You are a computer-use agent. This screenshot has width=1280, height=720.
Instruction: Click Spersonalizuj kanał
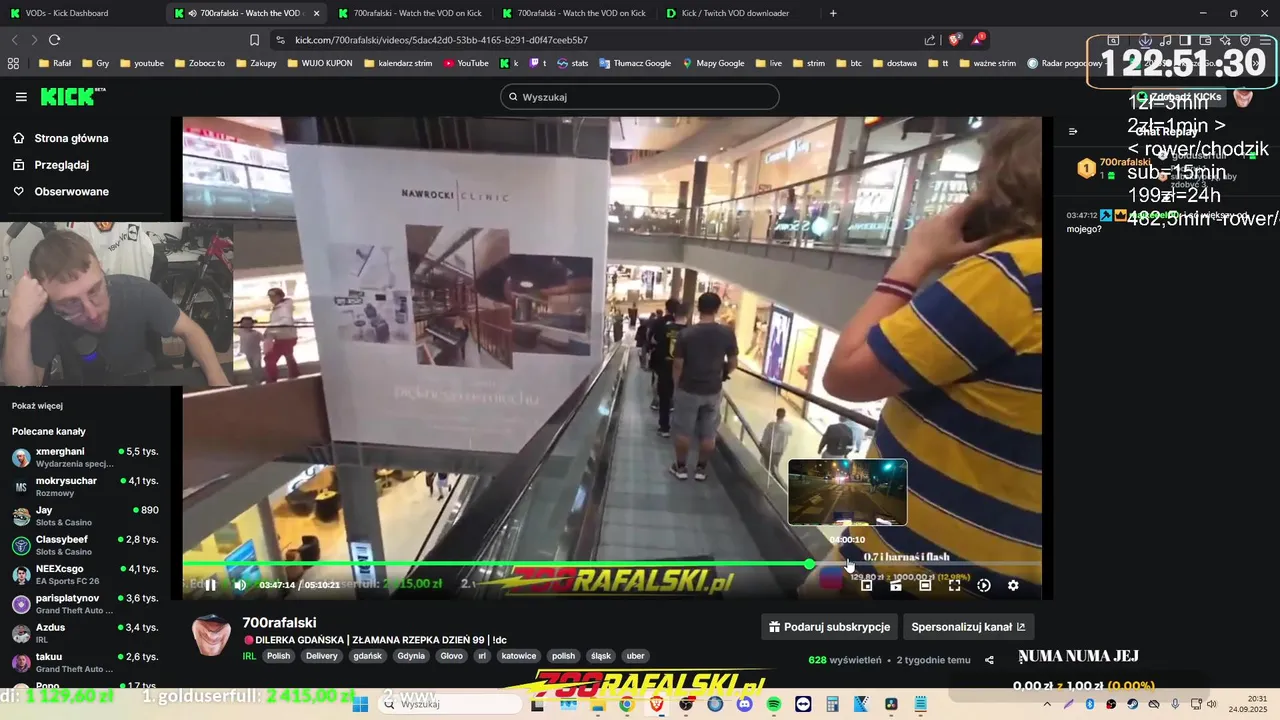point(968,627)
